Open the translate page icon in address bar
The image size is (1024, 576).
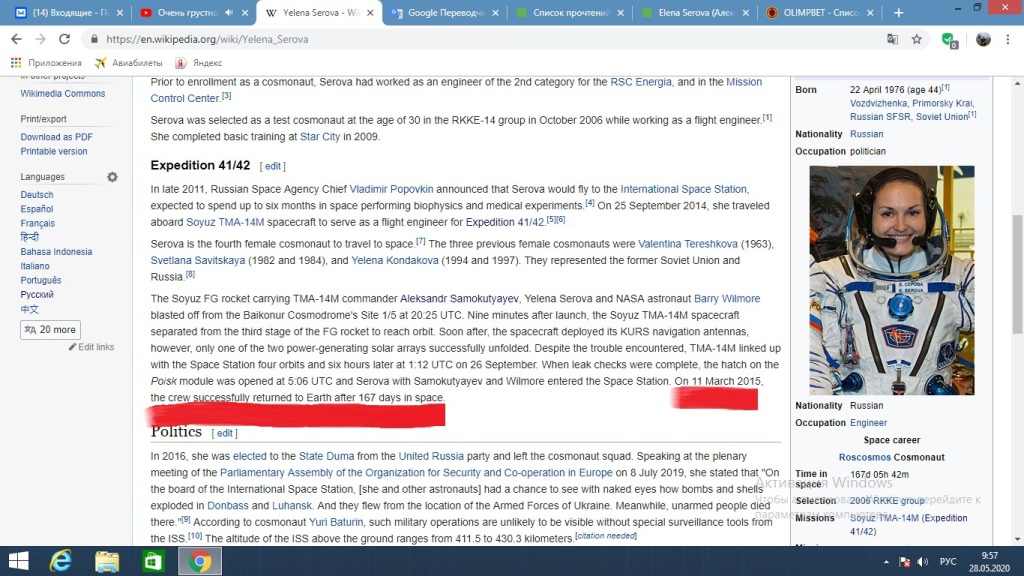click(x=892, y=39)
